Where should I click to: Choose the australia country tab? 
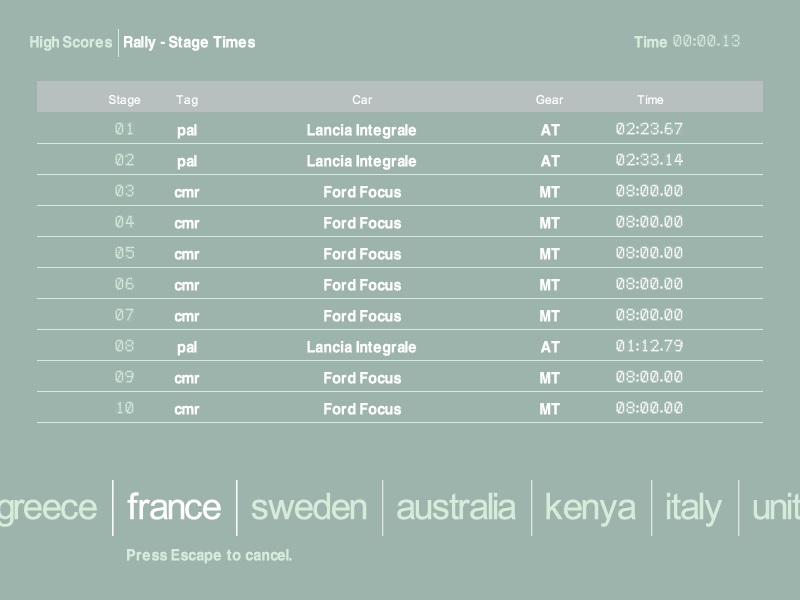pyautogui.click(x=456, y=507)
